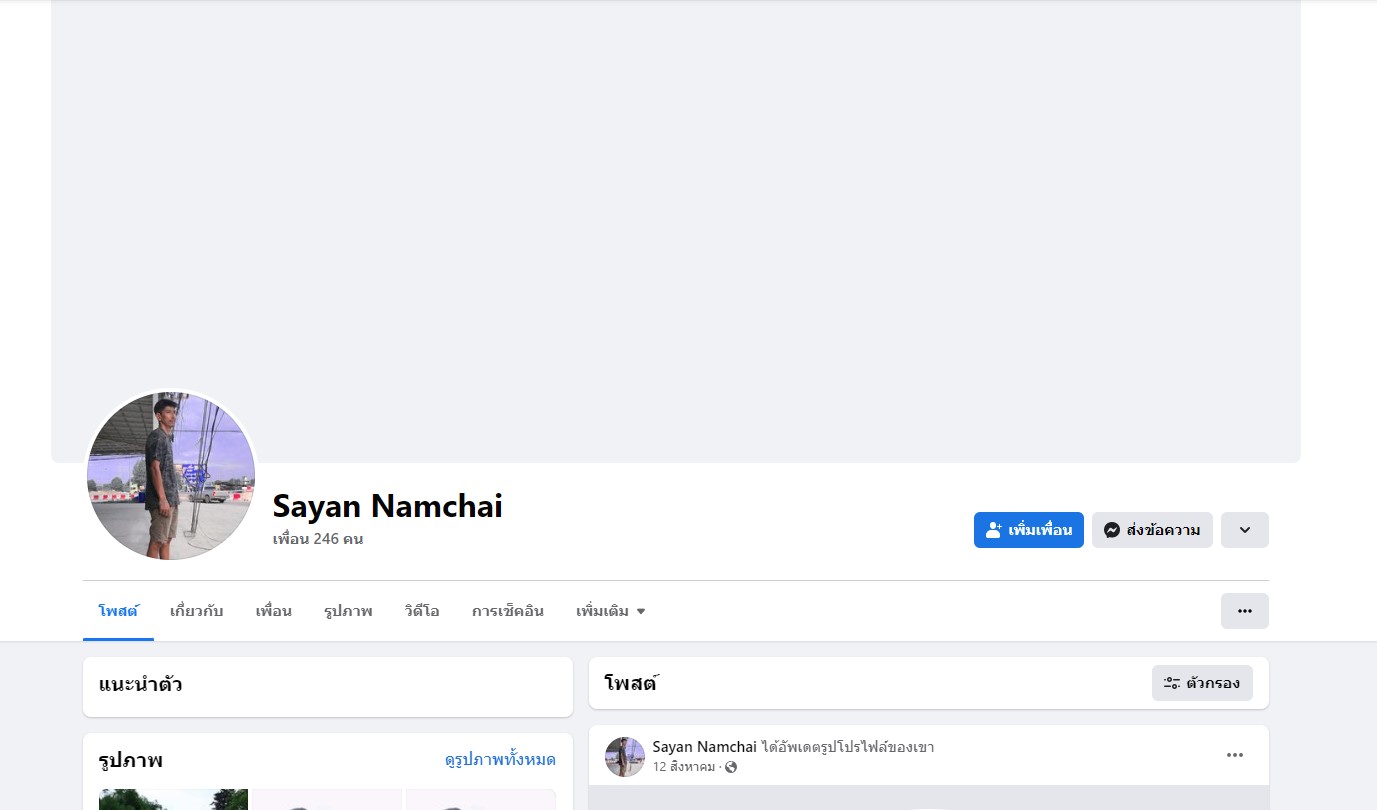Click the เพิ่มเพื่อน (Add friend) button
Screen dimensions: 1377x810
pos(1028,530)
